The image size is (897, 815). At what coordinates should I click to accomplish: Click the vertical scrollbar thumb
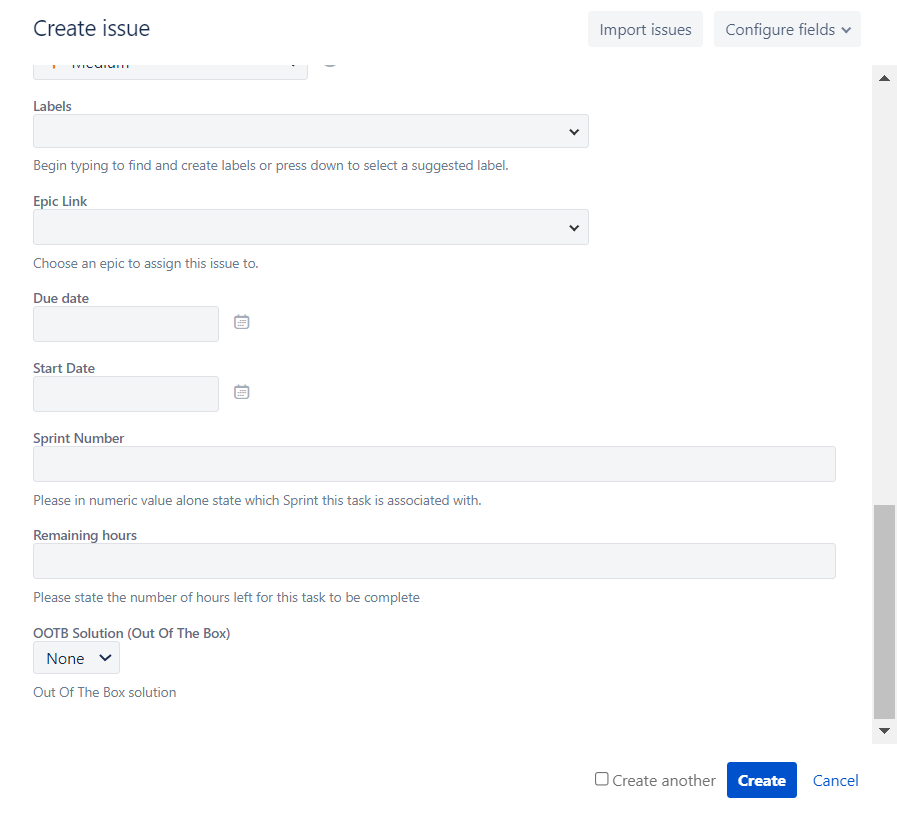(x=884, y=611)
